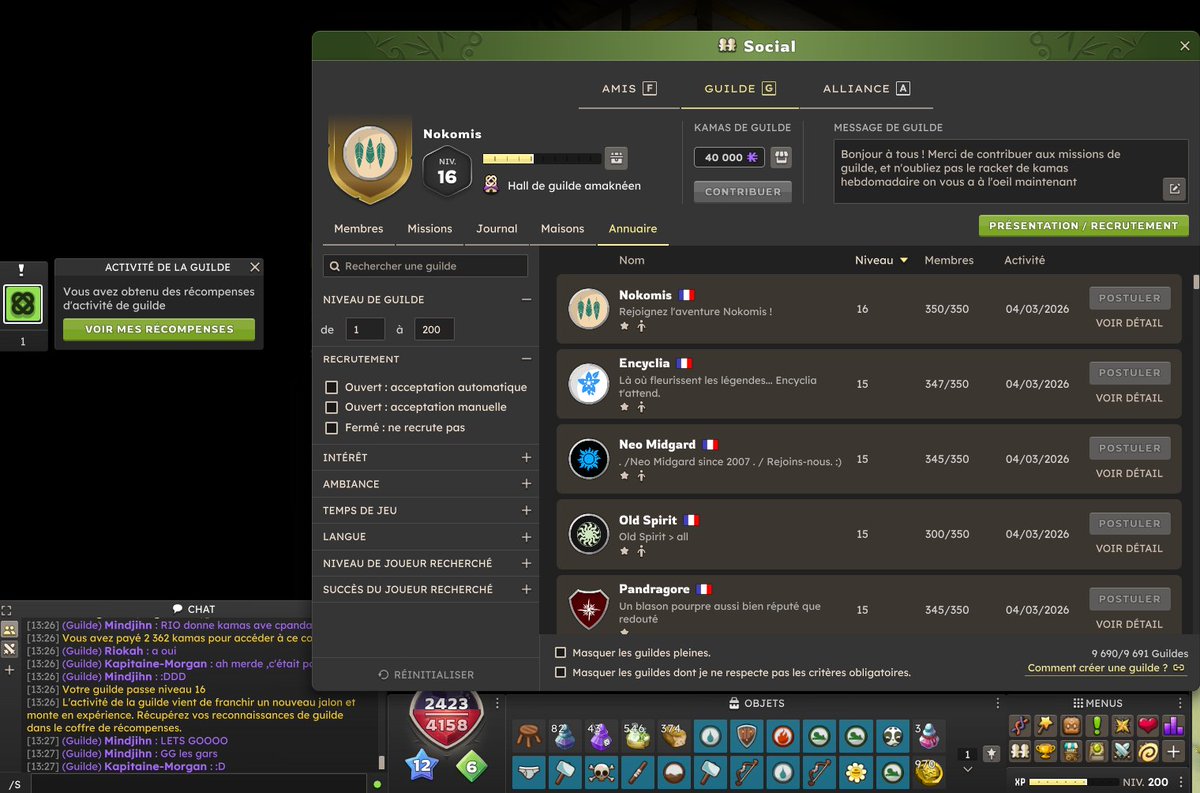The image size is (1200, 793).
Task: Open the green guild activity reward icon
Action: 22,304
